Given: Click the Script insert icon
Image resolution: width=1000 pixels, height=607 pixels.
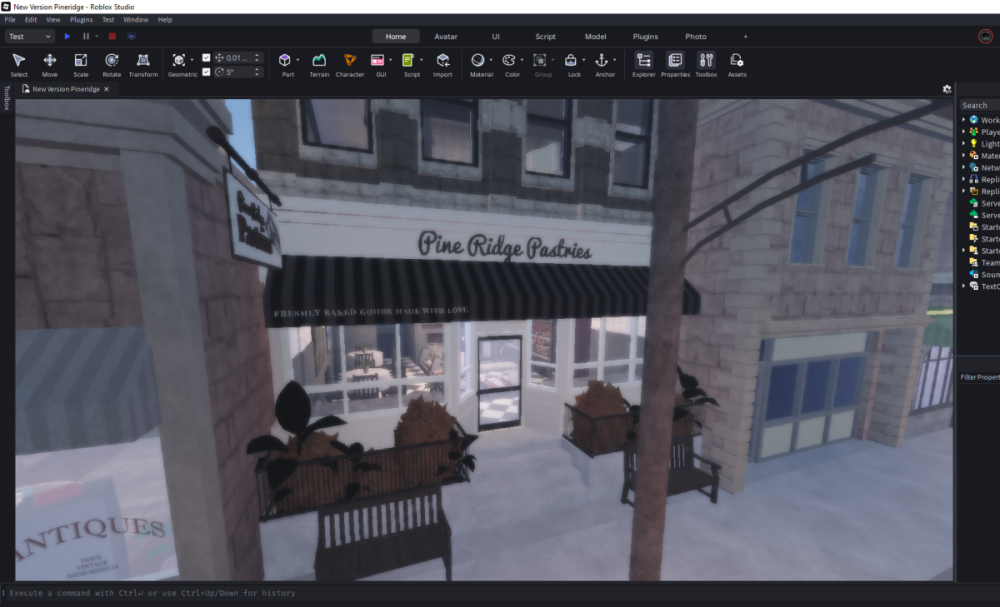Looking at the screenshot, I should tap(408, 60).
